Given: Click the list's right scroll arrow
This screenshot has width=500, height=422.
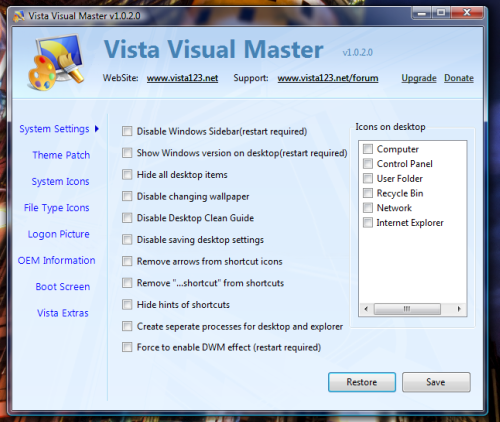Looking at the screenshot, I should click(x=459, y=309).
